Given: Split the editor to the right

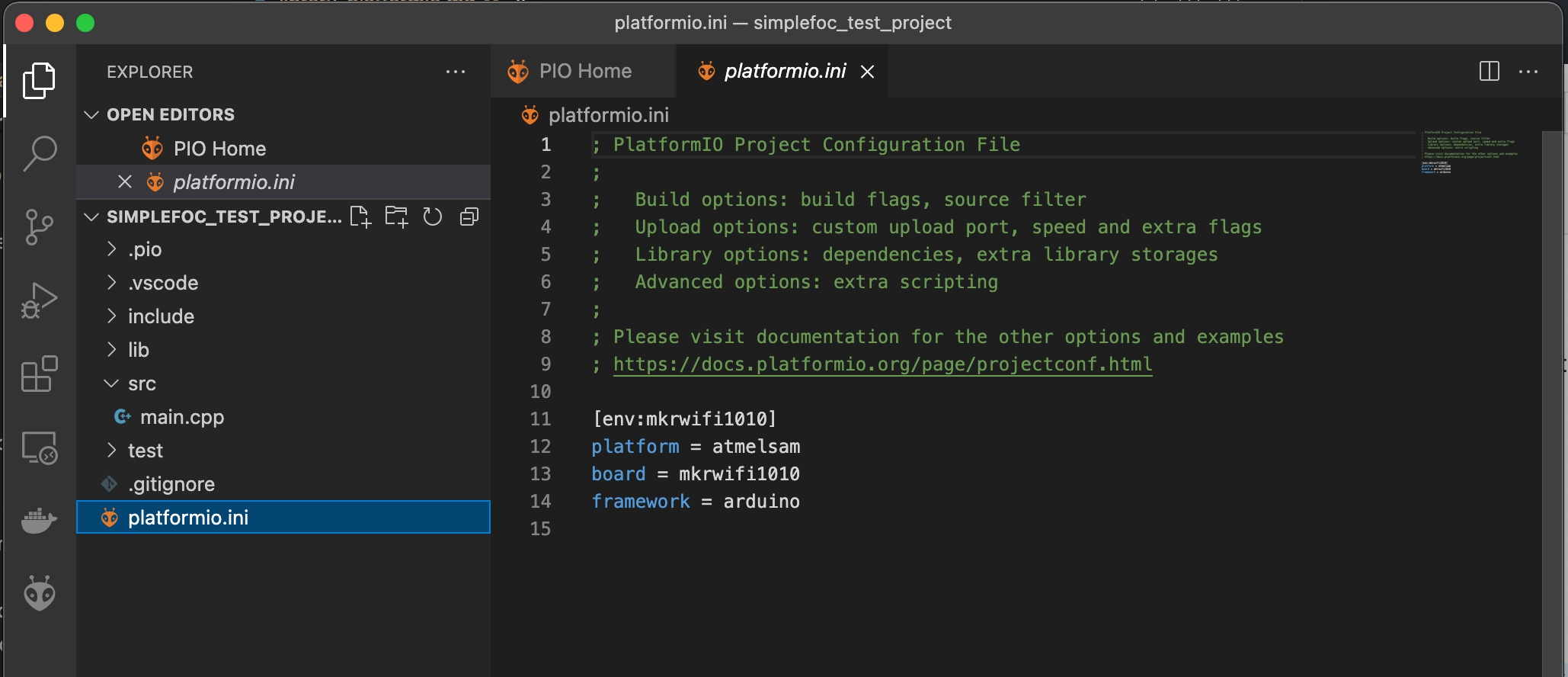Looking at the screenshot, I should tap(1489, 72).
